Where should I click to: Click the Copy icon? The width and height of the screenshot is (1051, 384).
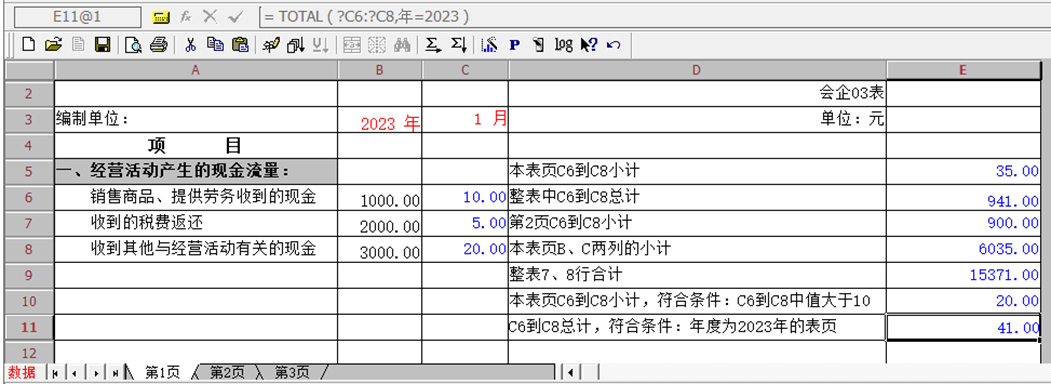click(x=214, y=45)
